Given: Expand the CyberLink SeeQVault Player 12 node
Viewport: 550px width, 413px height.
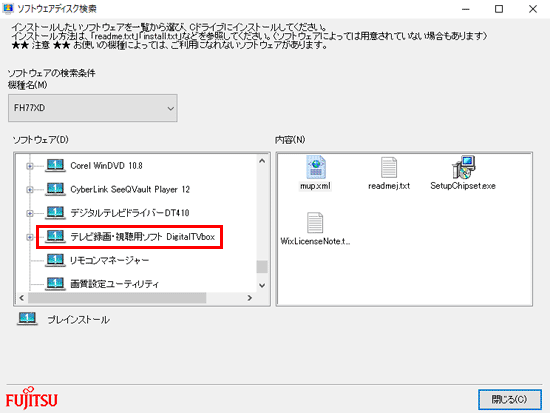Looking at the screenshot, I should (30, 190).
